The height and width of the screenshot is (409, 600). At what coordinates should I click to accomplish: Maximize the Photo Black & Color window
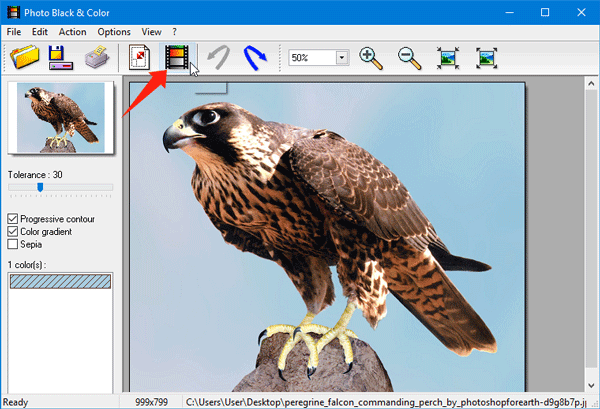pos(545,13)
